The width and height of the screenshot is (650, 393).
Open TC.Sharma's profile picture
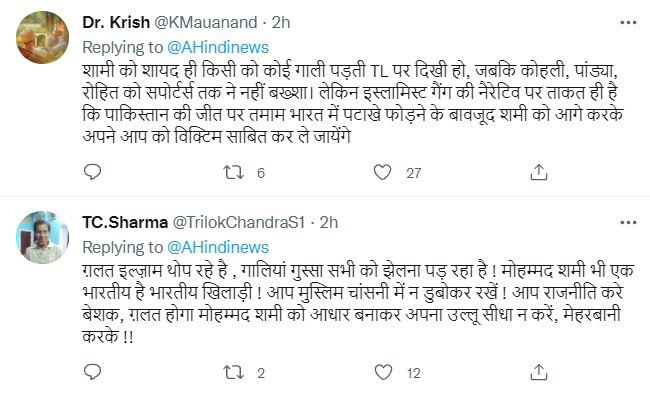42,237
